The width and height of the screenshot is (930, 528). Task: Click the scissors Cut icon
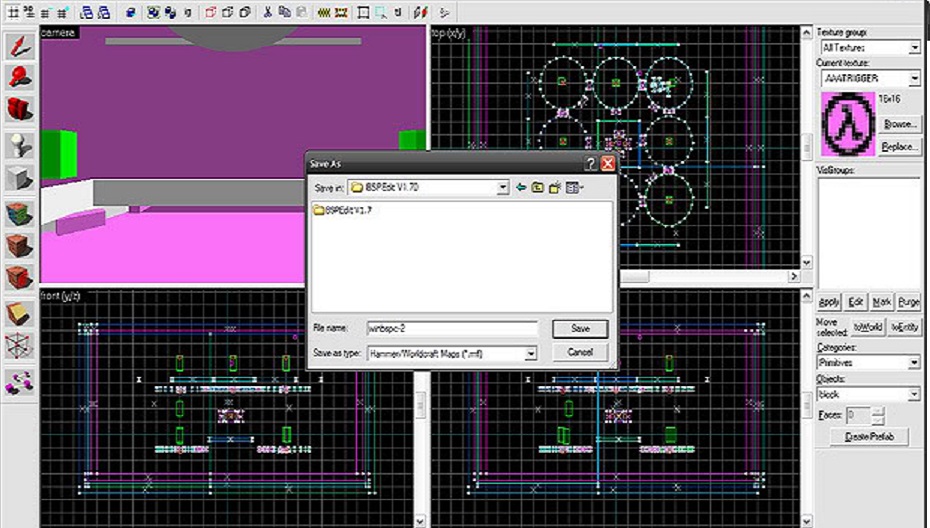click(268, 12)
